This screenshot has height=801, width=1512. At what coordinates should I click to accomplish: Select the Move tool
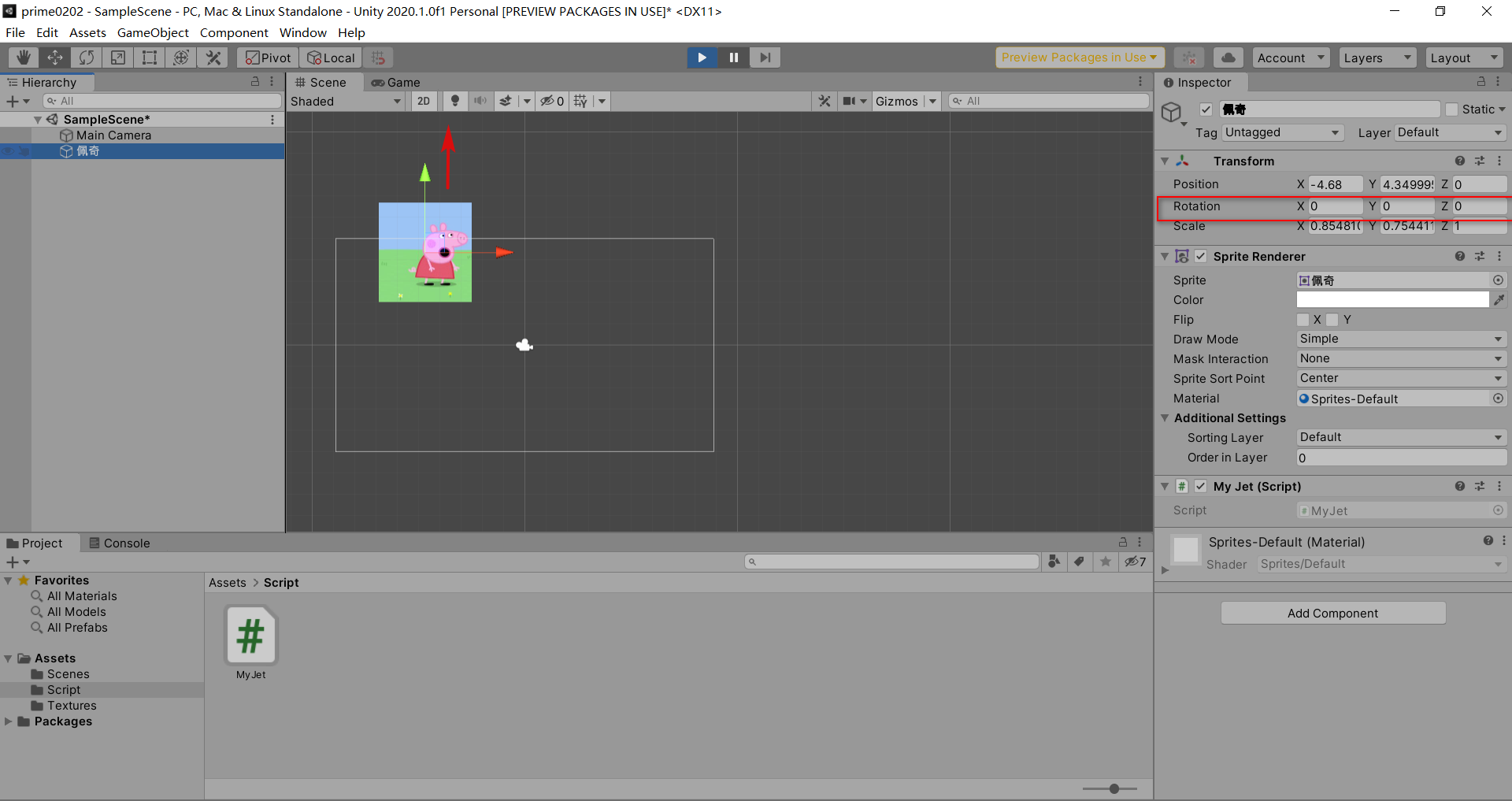point(55,57)
